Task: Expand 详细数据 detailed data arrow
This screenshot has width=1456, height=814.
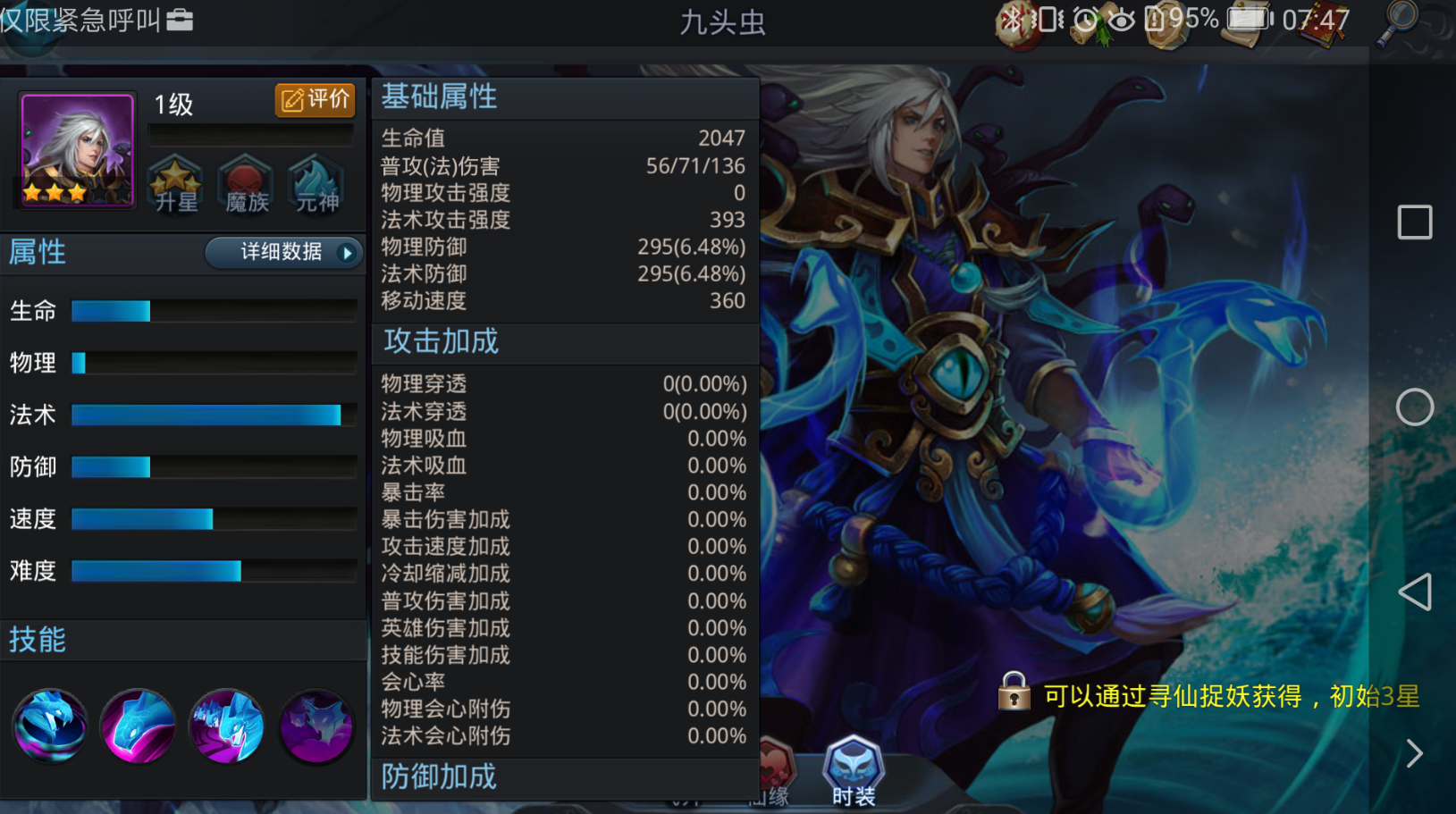Action: coord(347,253)
